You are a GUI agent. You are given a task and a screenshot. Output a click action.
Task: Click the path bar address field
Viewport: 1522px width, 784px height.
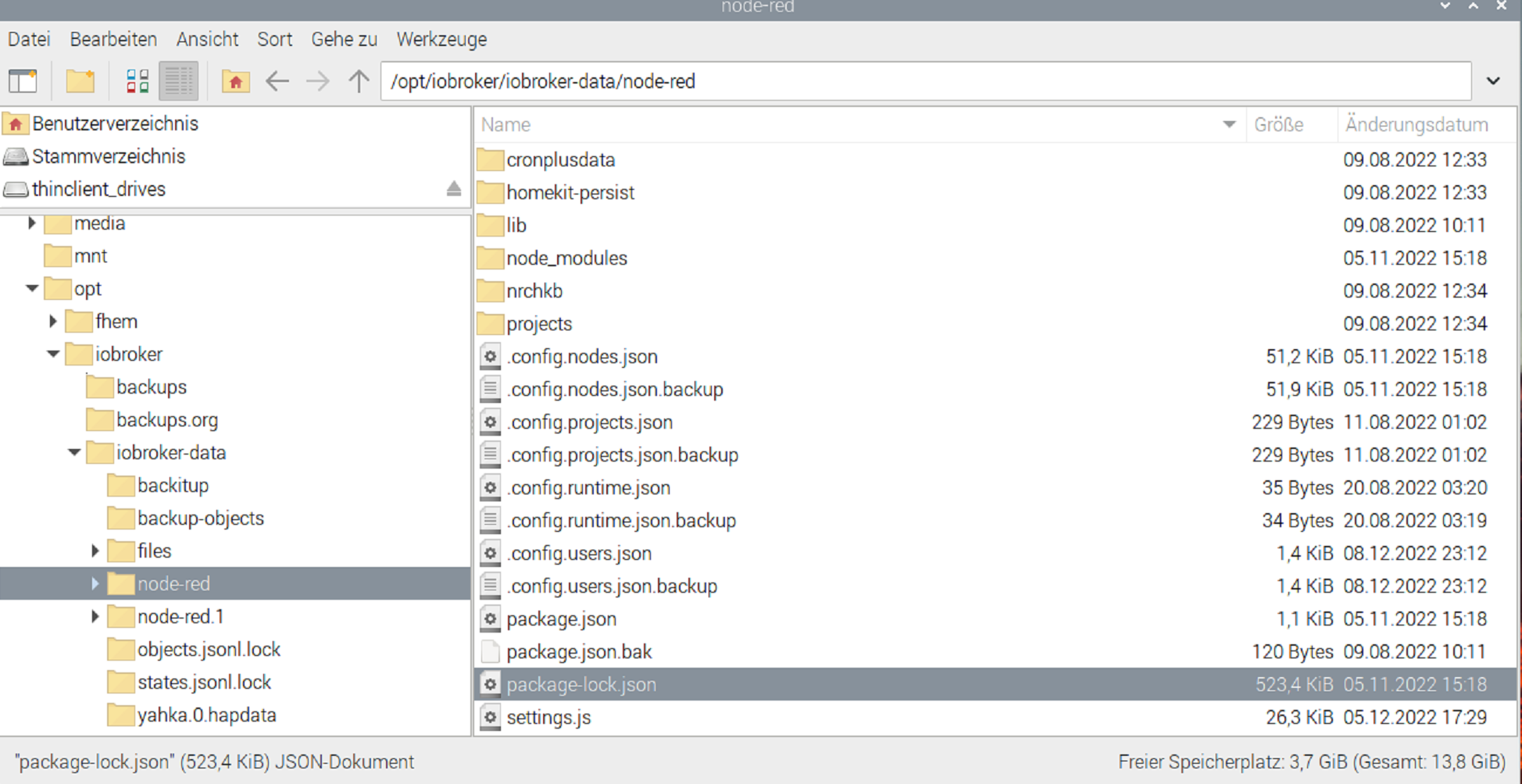pos(926,81)
